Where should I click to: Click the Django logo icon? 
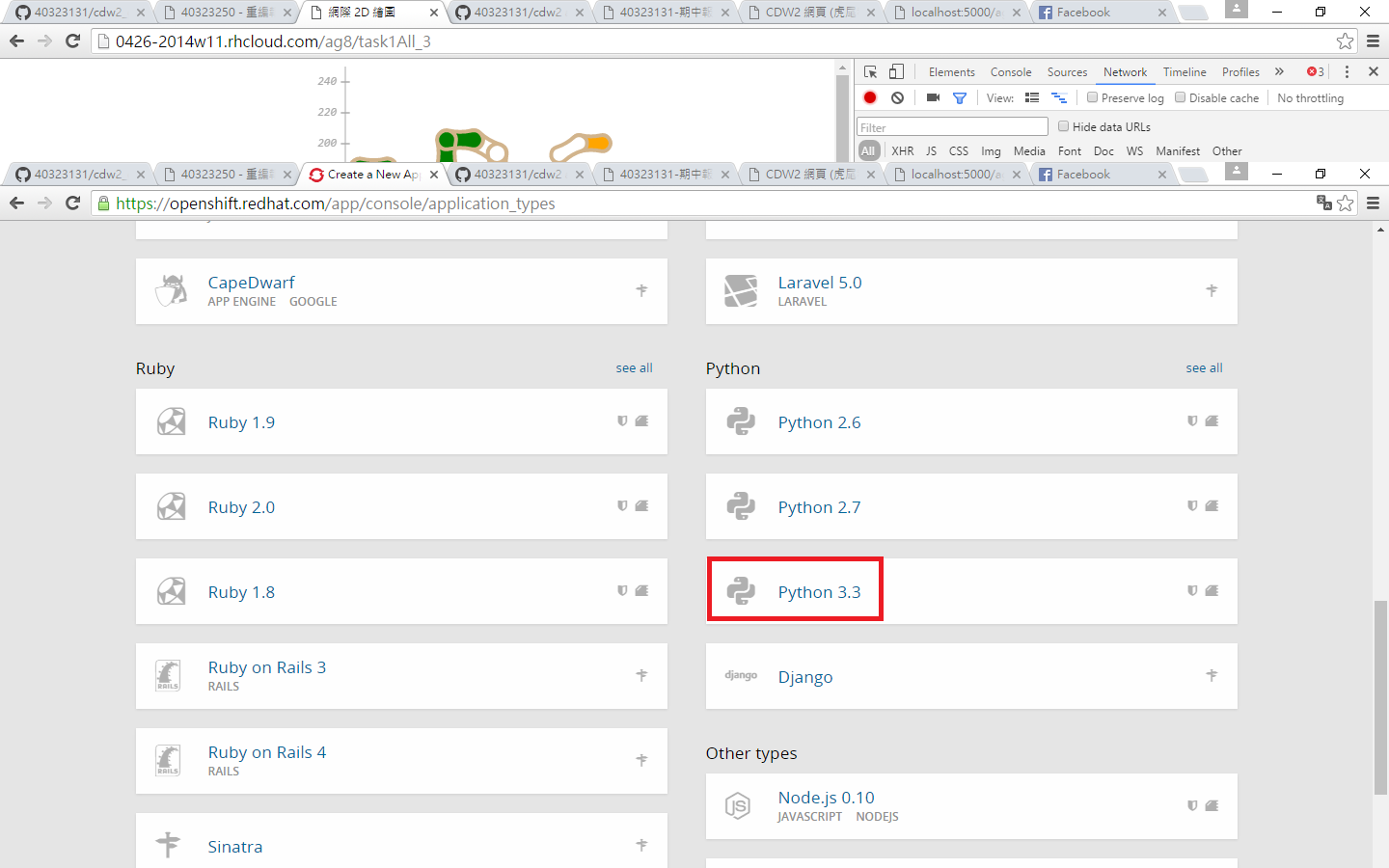[741, 675]
